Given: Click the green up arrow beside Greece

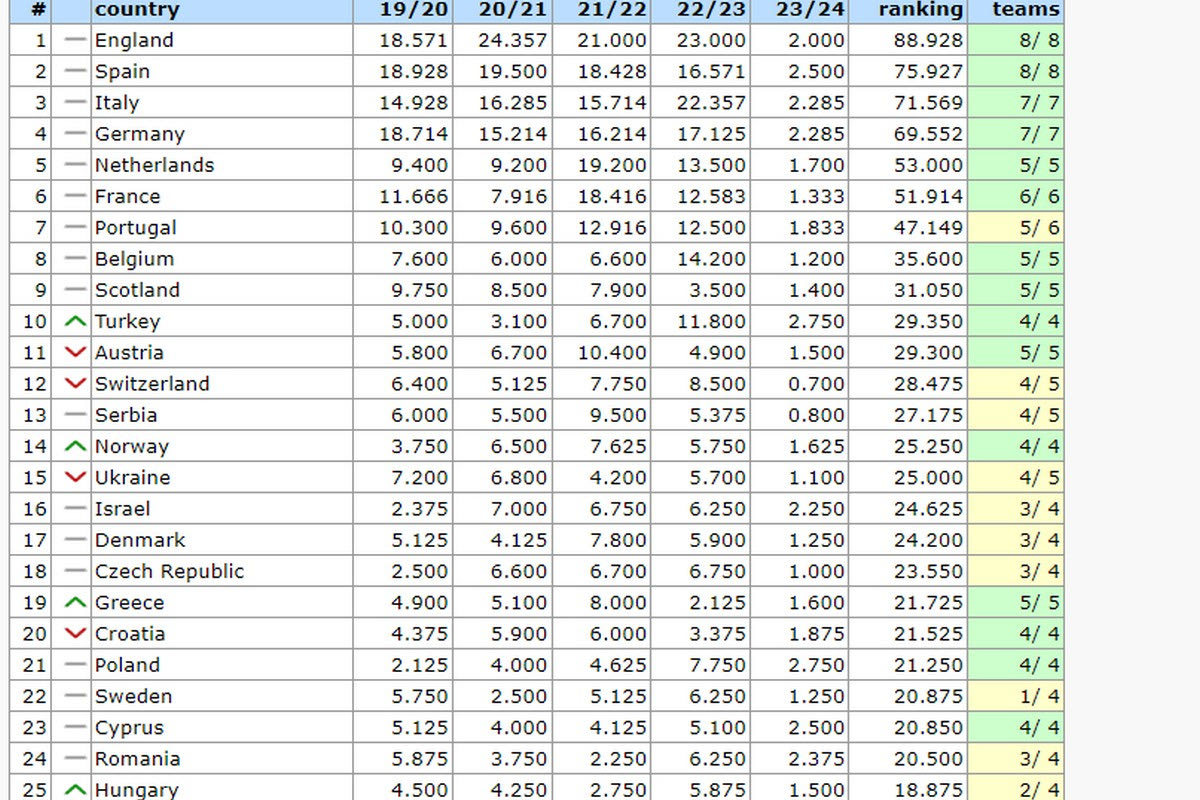Looking at the screenshot, I should tap(75, 603).
